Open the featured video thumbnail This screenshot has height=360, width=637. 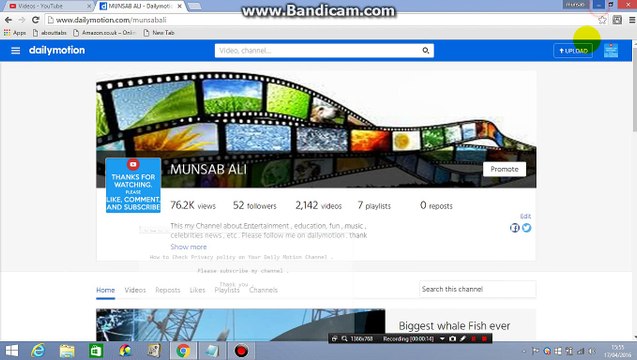pyautogui.click(x=240, y=325)
